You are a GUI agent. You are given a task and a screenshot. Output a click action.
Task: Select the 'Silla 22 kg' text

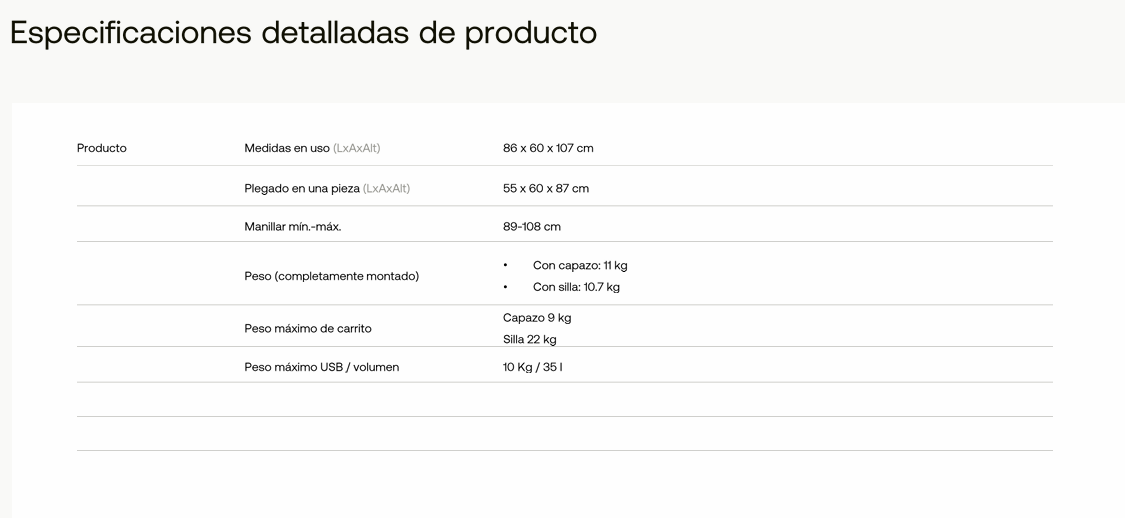[529, 339]
